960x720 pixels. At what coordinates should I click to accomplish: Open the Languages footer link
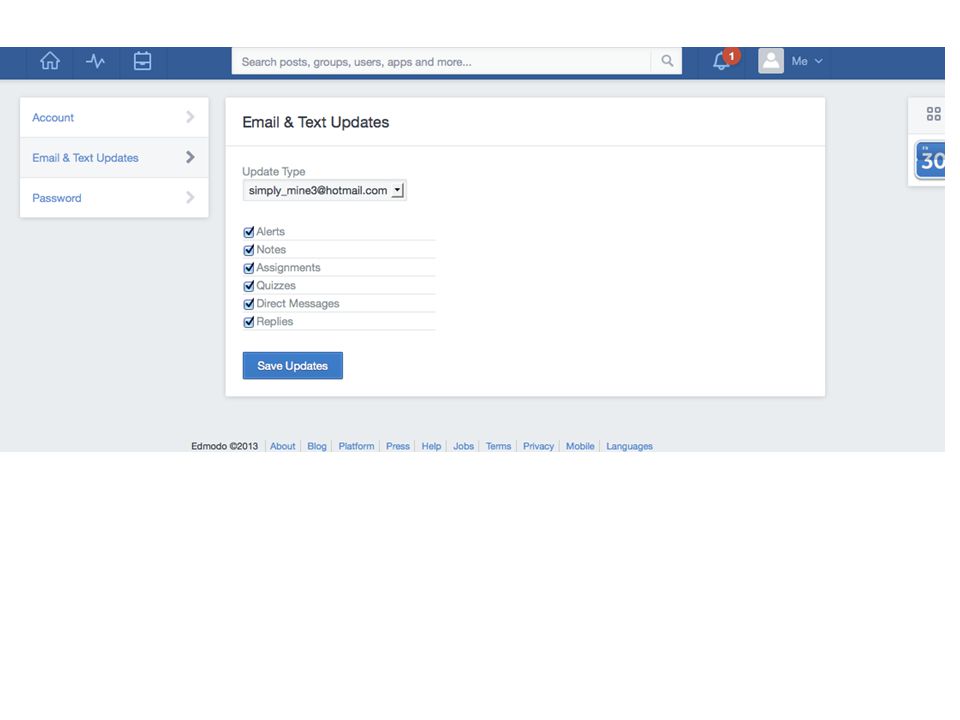(629, 446)
